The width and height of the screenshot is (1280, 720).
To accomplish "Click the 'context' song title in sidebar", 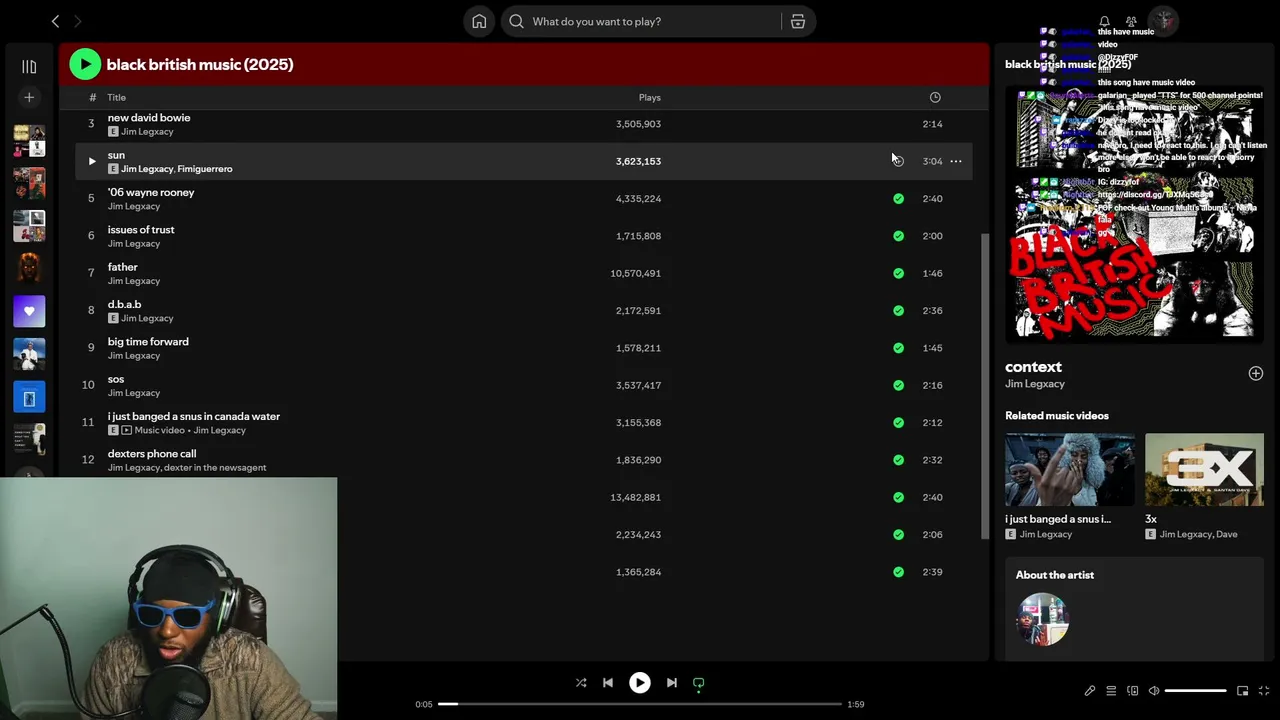I will 1033,367.
